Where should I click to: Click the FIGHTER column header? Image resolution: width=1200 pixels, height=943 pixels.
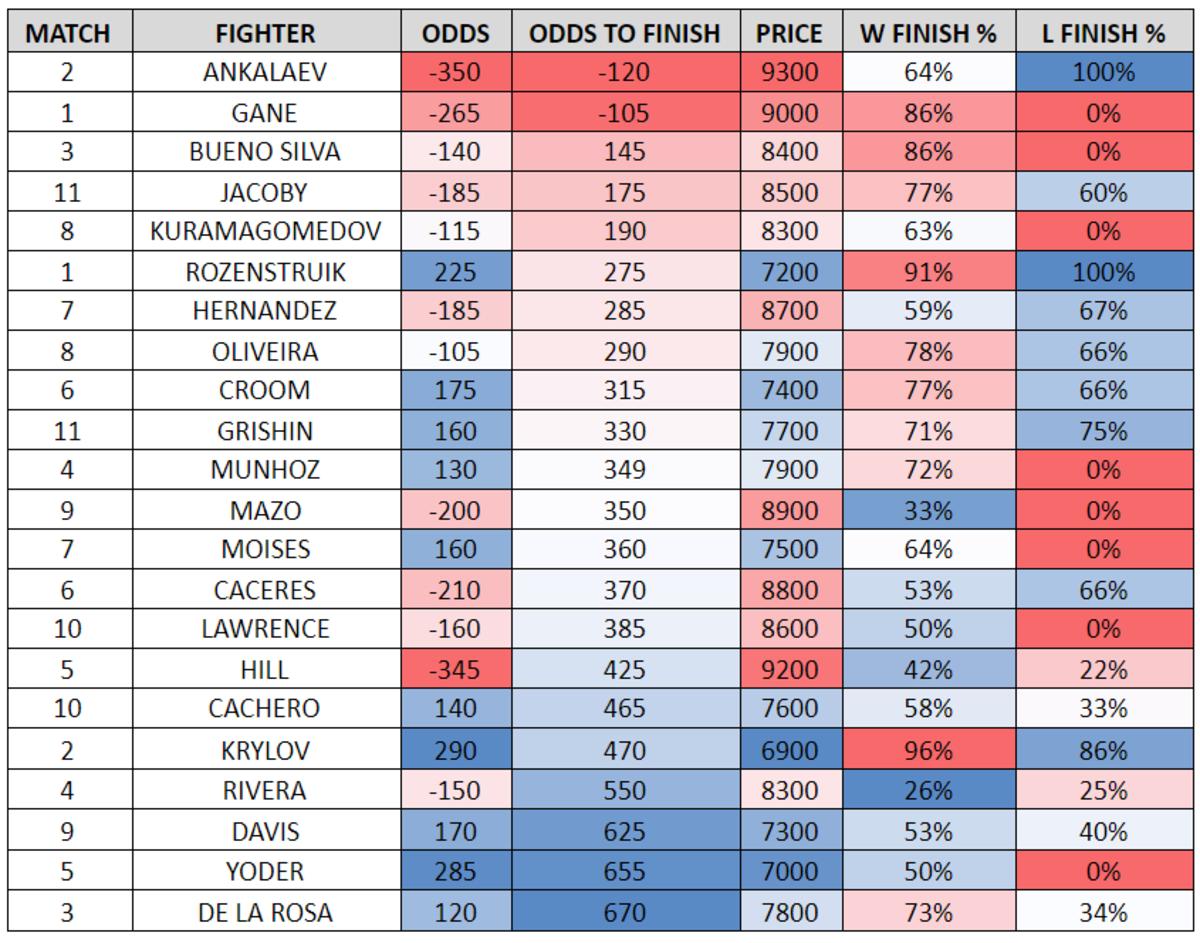click(x=265, y=33)
